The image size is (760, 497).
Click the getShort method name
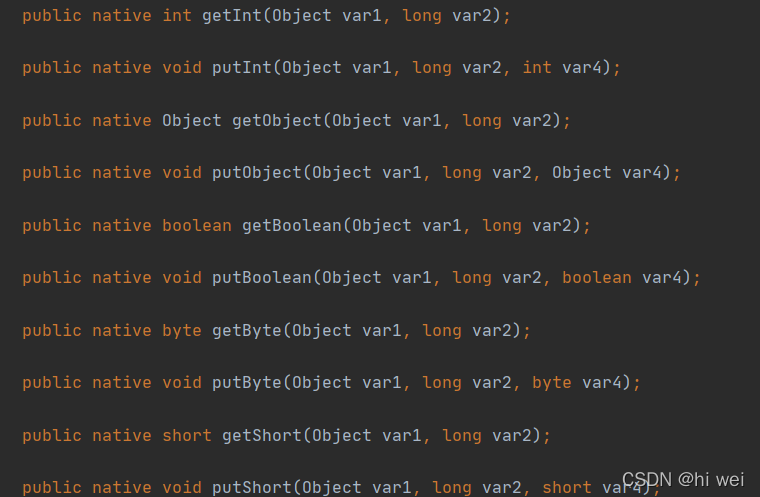[x=262, y=435]
